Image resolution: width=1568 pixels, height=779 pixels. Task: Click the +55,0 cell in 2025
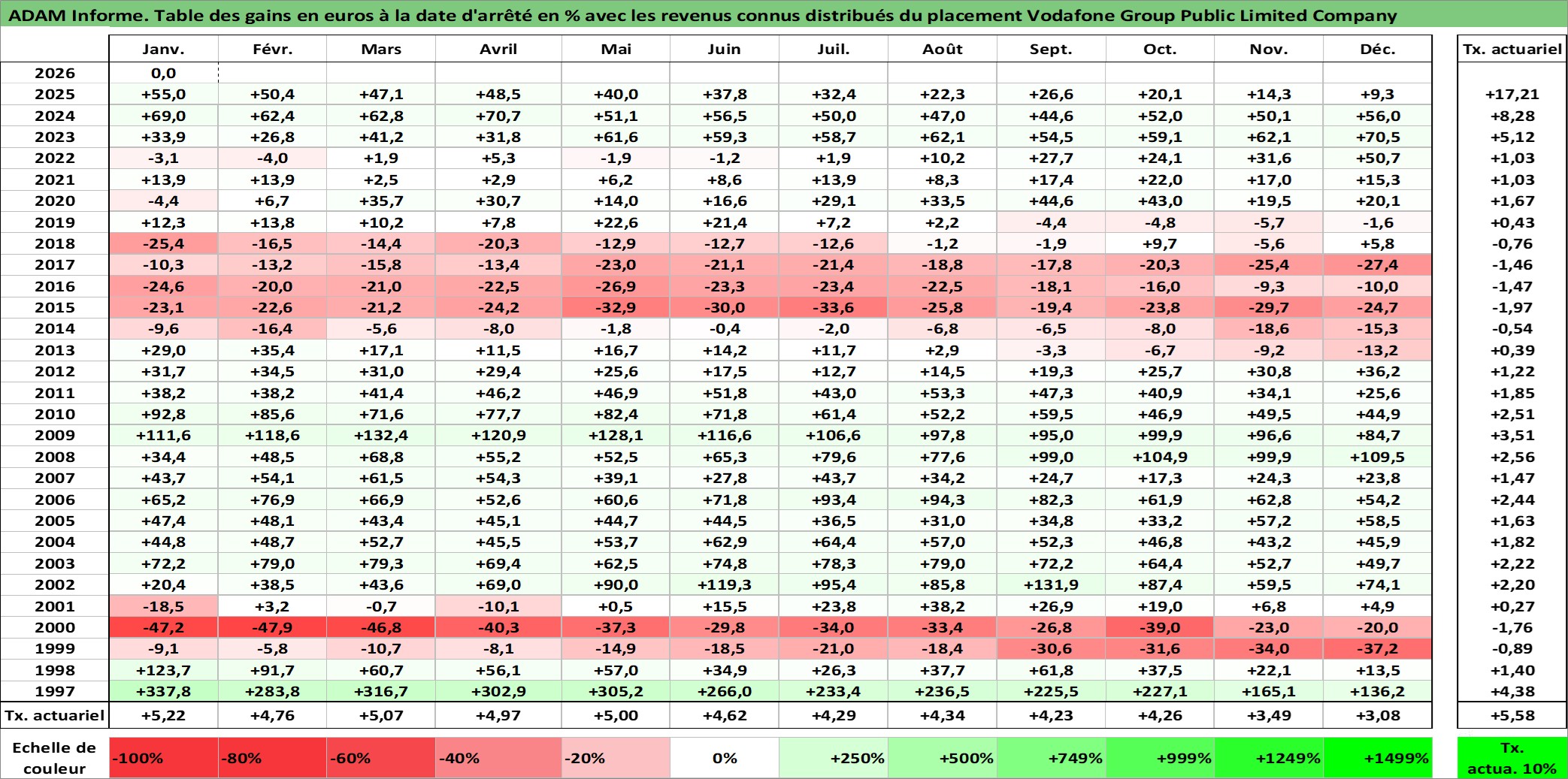tap(163, 94)
